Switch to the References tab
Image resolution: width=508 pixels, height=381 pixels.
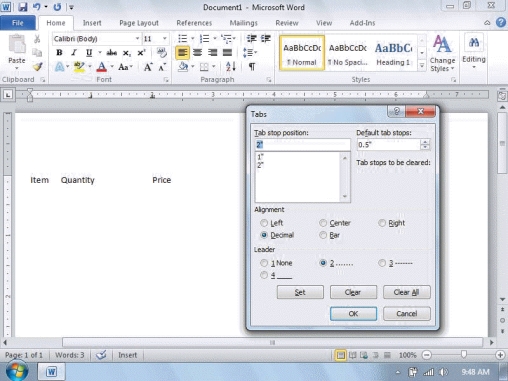(x=194, y=23)
